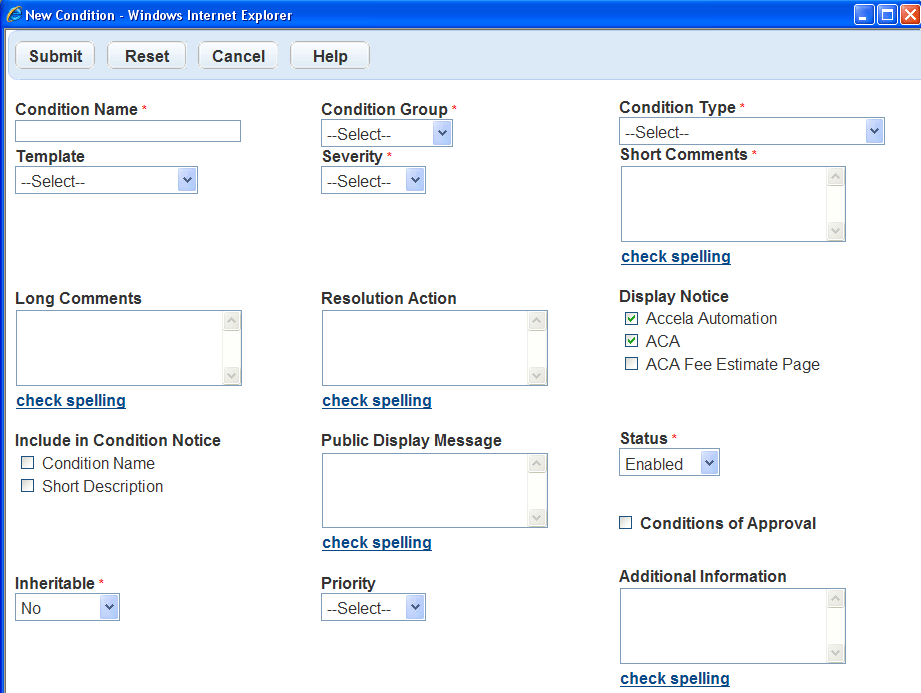Toggle the Conditions of Approval checkbox

click(x=625, y=522)
